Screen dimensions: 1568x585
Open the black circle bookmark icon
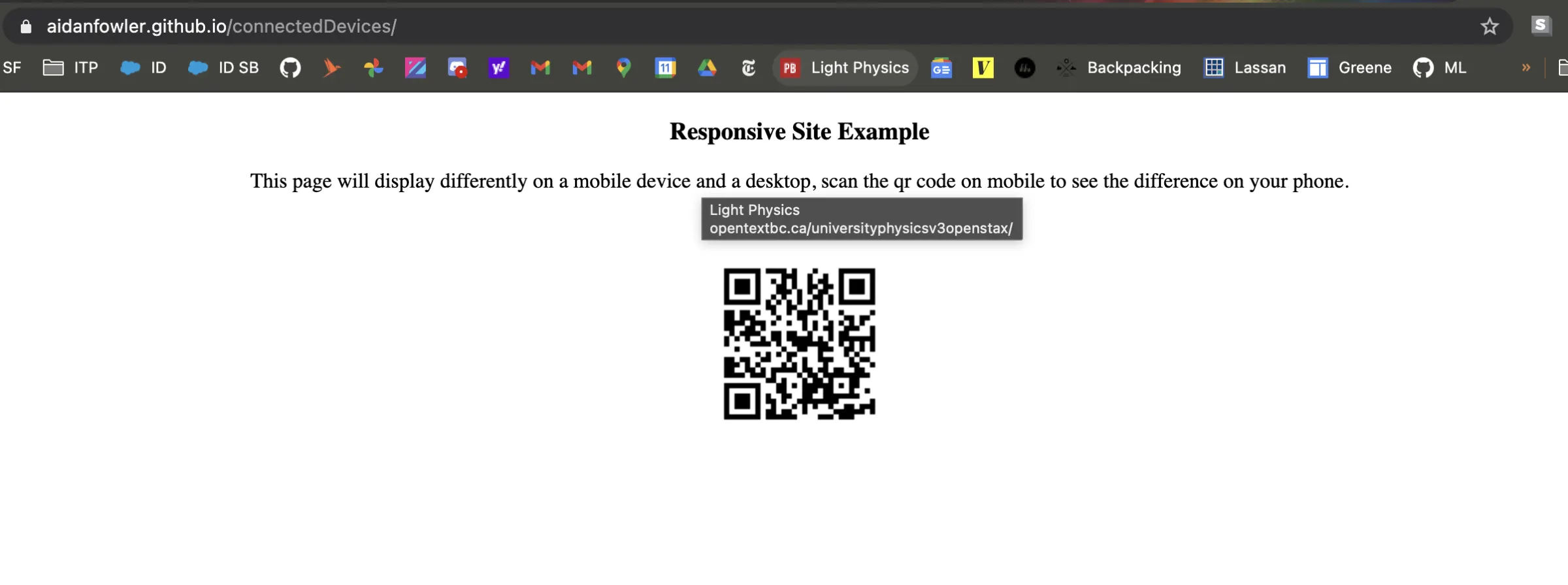pos(1024,67)
